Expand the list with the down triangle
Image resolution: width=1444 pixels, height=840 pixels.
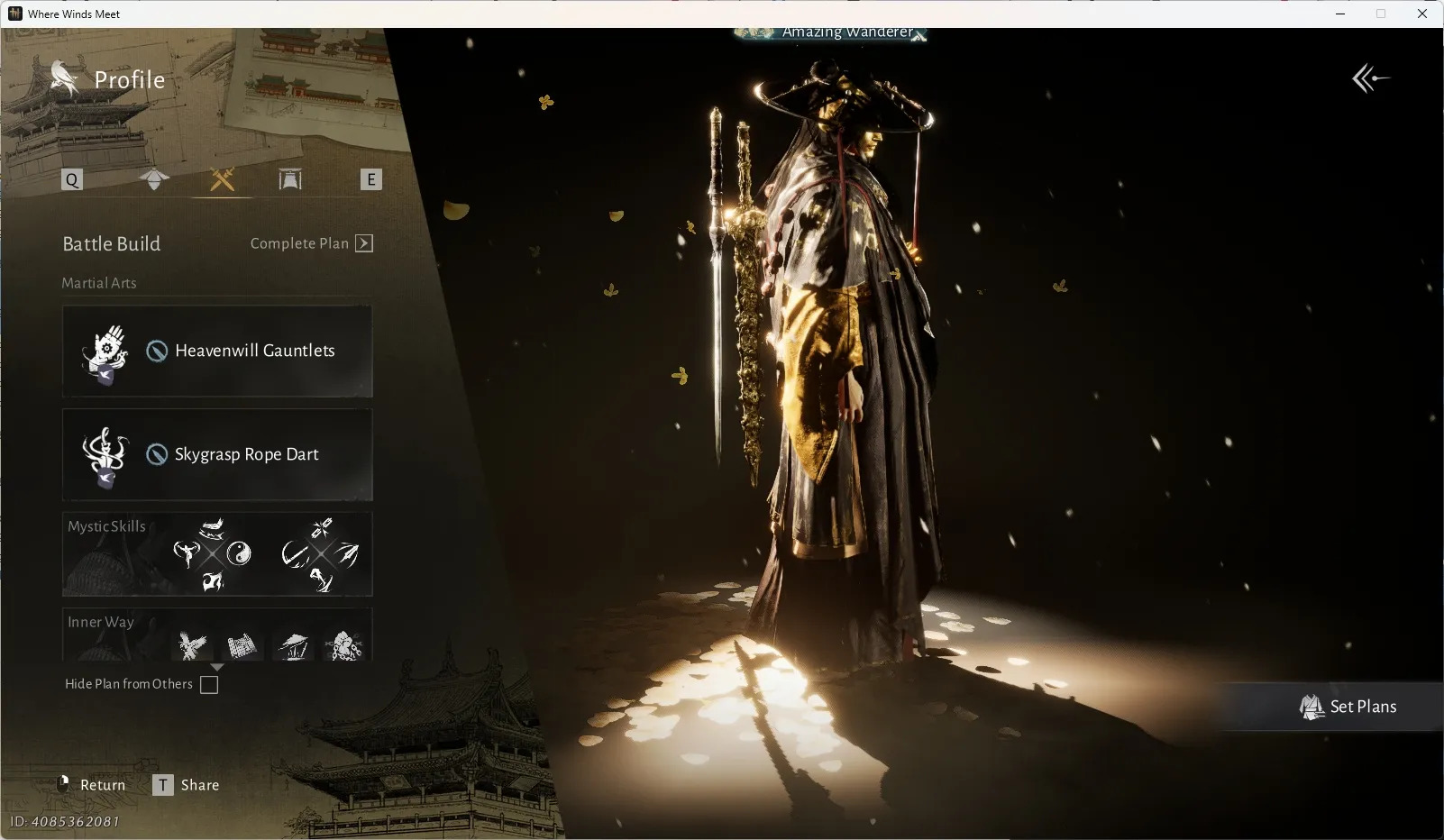pos(217,667)
